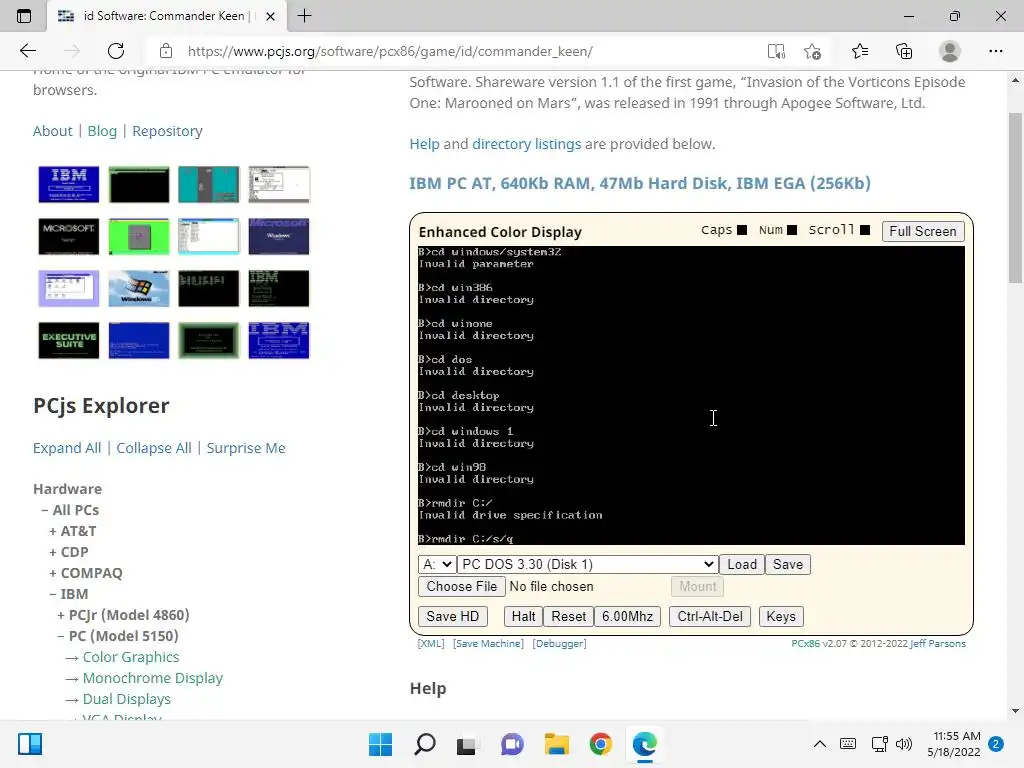Open the drive A: dropdown
The image size is (1024, 768).
click(436, 564)
